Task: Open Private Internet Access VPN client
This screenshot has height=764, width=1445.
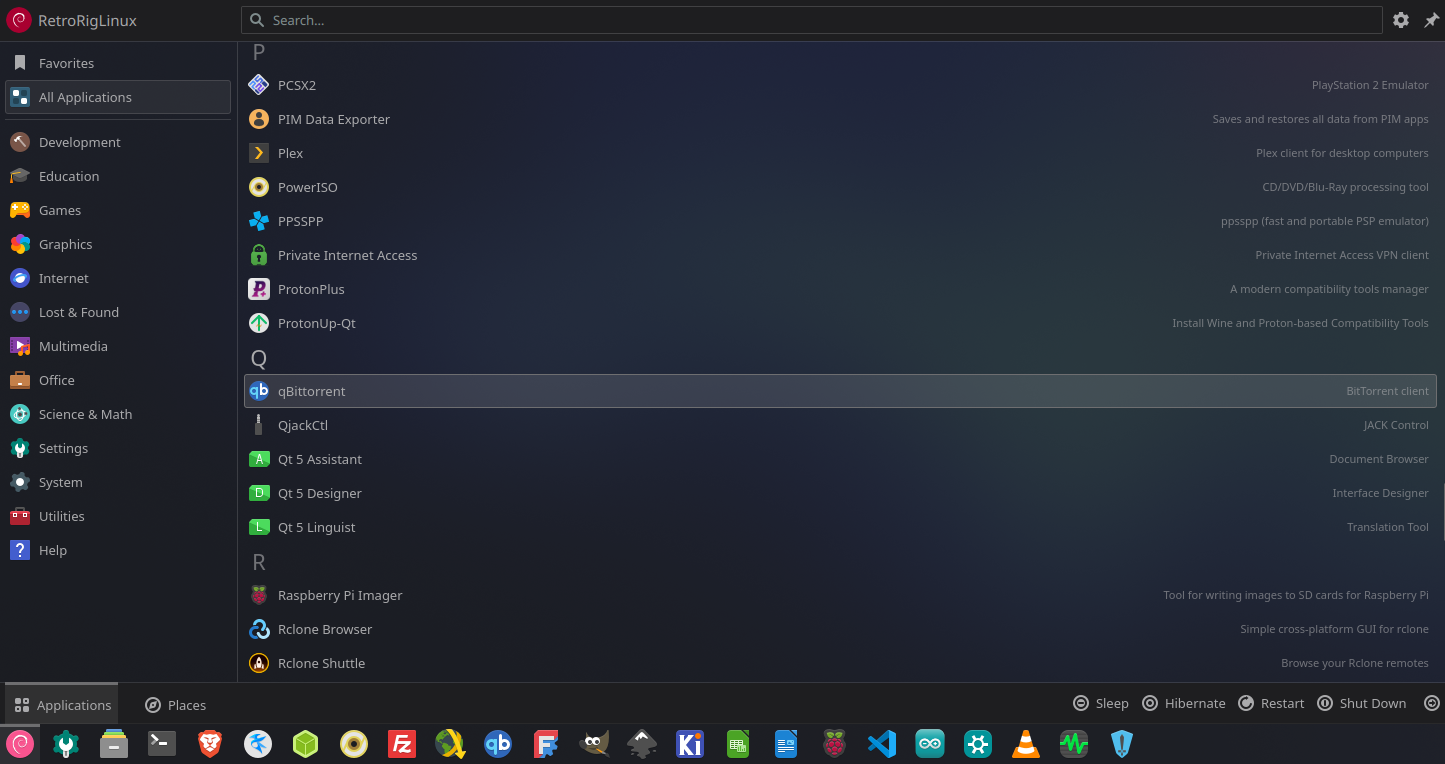Action: 347,255
